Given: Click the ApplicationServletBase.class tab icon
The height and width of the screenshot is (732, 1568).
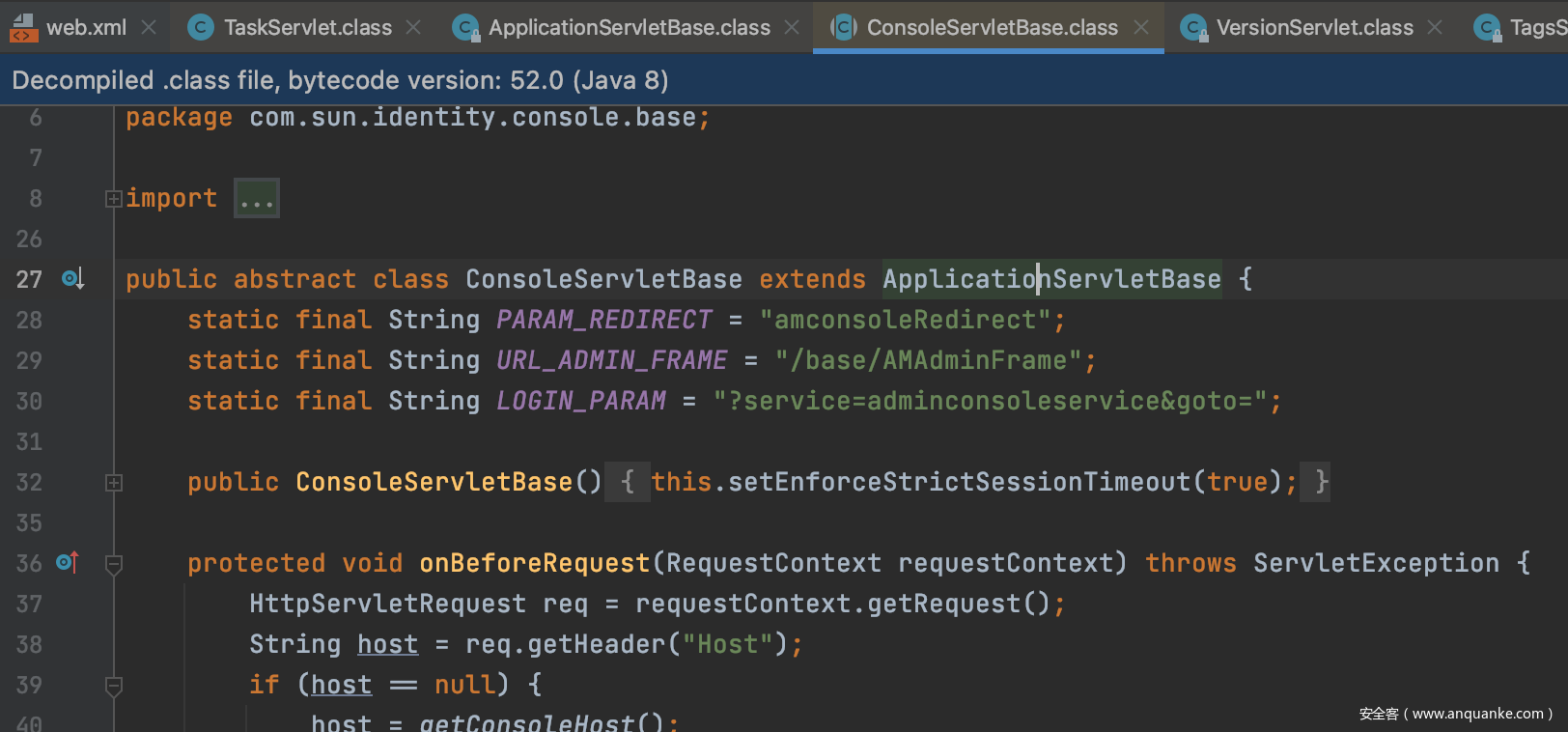Looking at the screenshot, I should click(x=465, y=28).
